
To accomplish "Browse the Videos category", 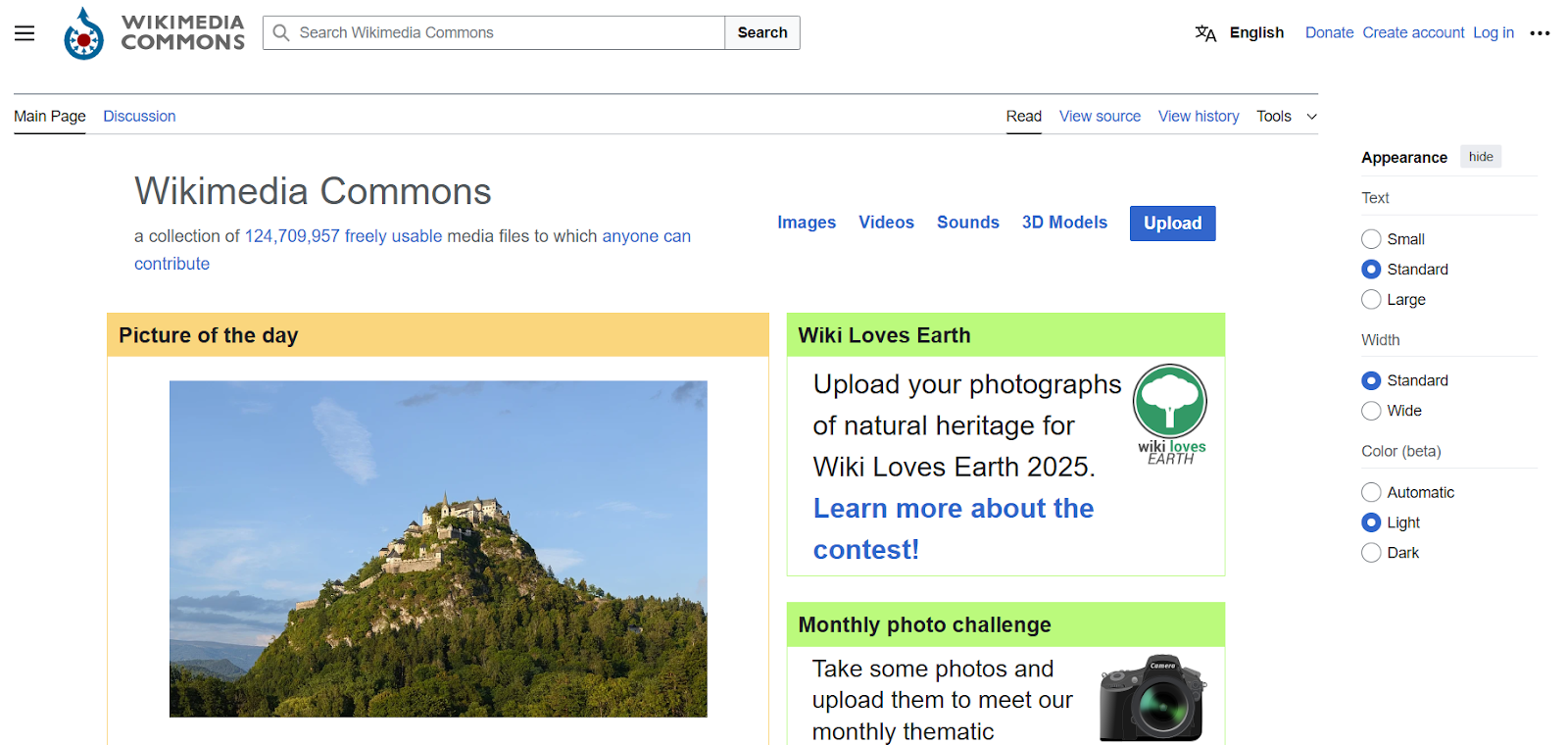I will [886, 223].
